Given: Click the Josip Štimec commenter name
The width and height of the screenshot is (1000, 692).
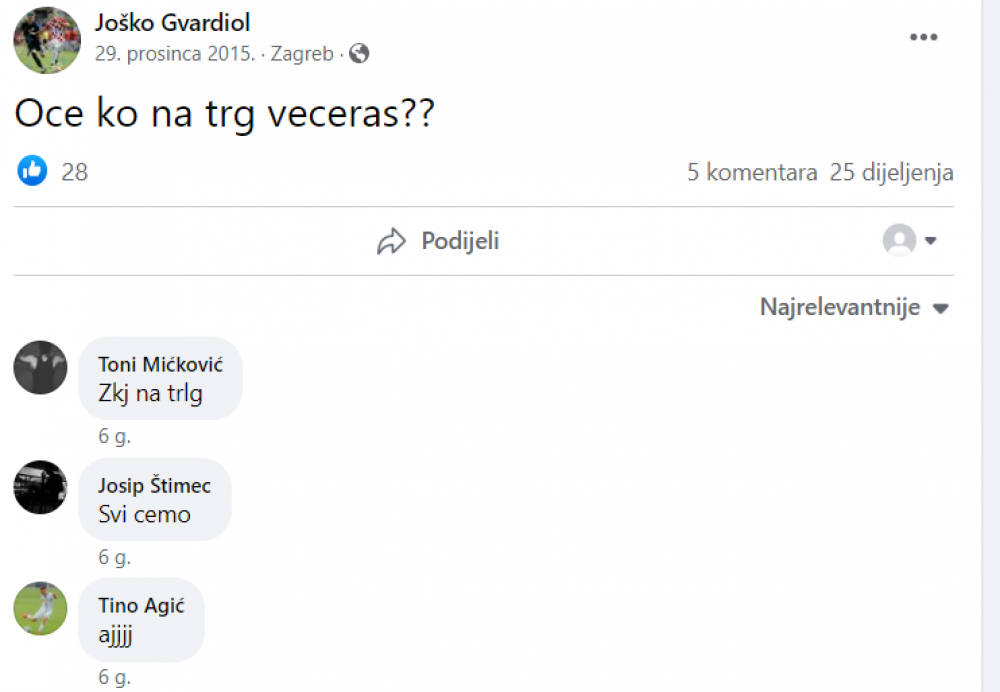Looking at the screenshot, I should click(154, 485).
